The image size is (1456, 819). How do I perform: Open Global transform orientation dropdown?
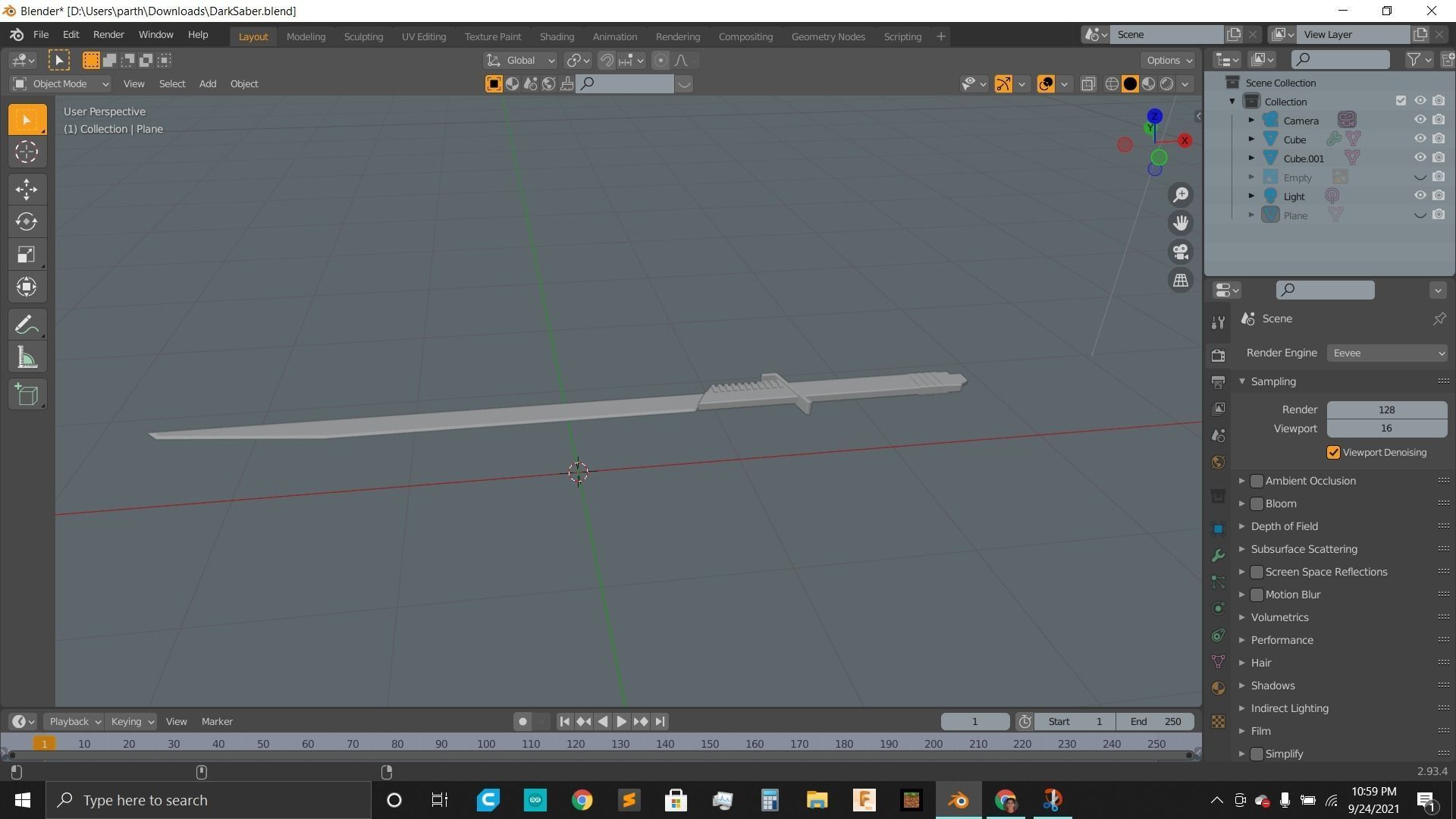[x=520, y=61]
